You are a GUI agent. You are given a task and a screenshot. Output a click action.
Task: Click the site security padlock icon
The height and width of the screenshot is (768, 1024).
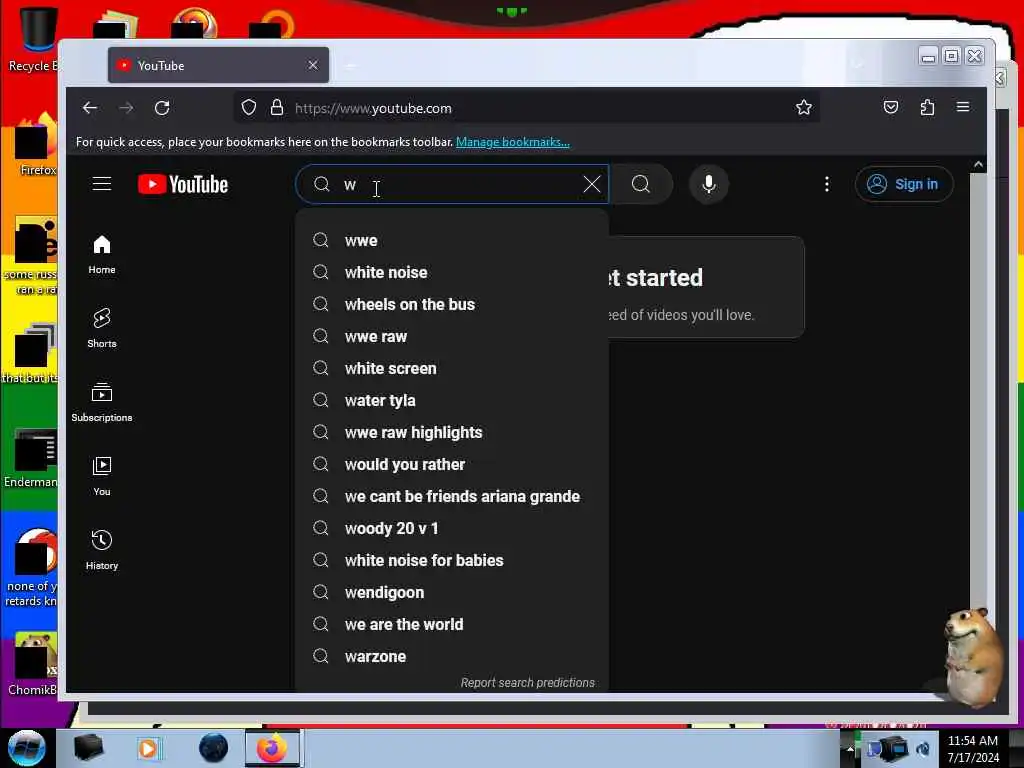(x=277, y=108)
